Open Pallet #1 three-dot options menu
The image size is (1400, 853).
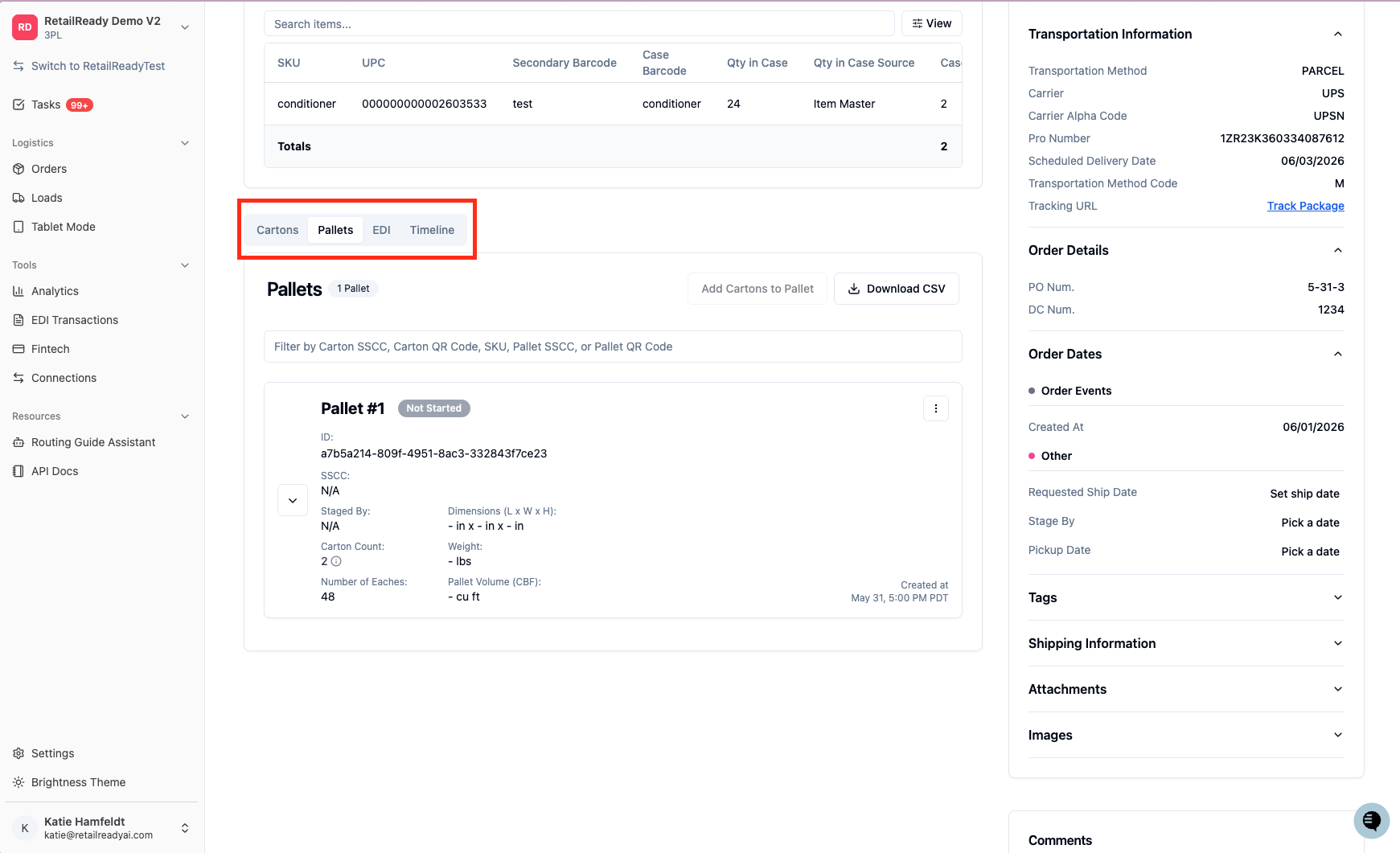click(936, 408)
